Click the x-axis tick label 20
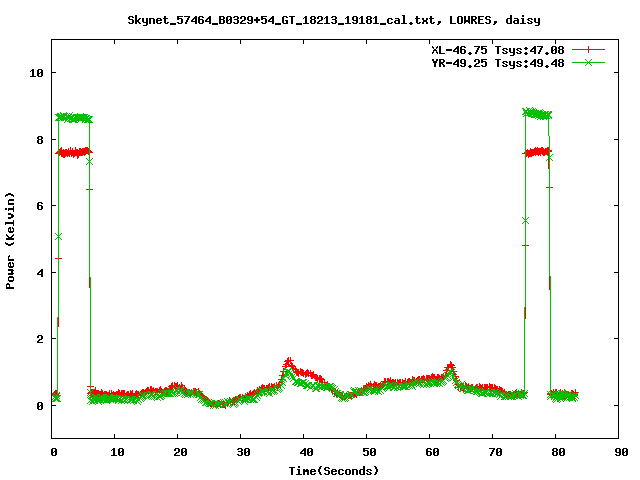 click(180, 452)
